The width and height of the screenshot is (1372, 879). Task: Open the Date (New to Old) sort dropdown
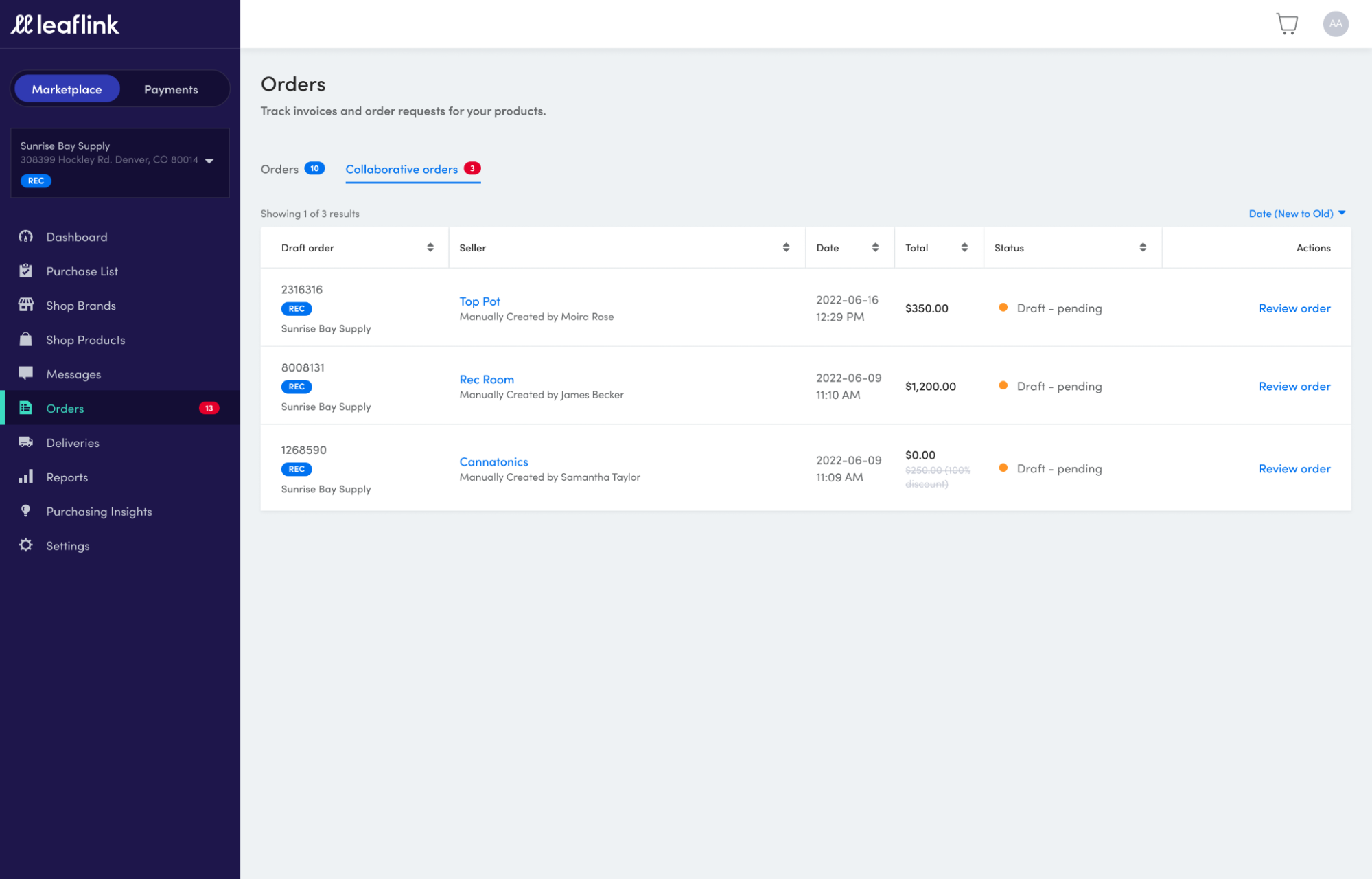pos(1297,214)
